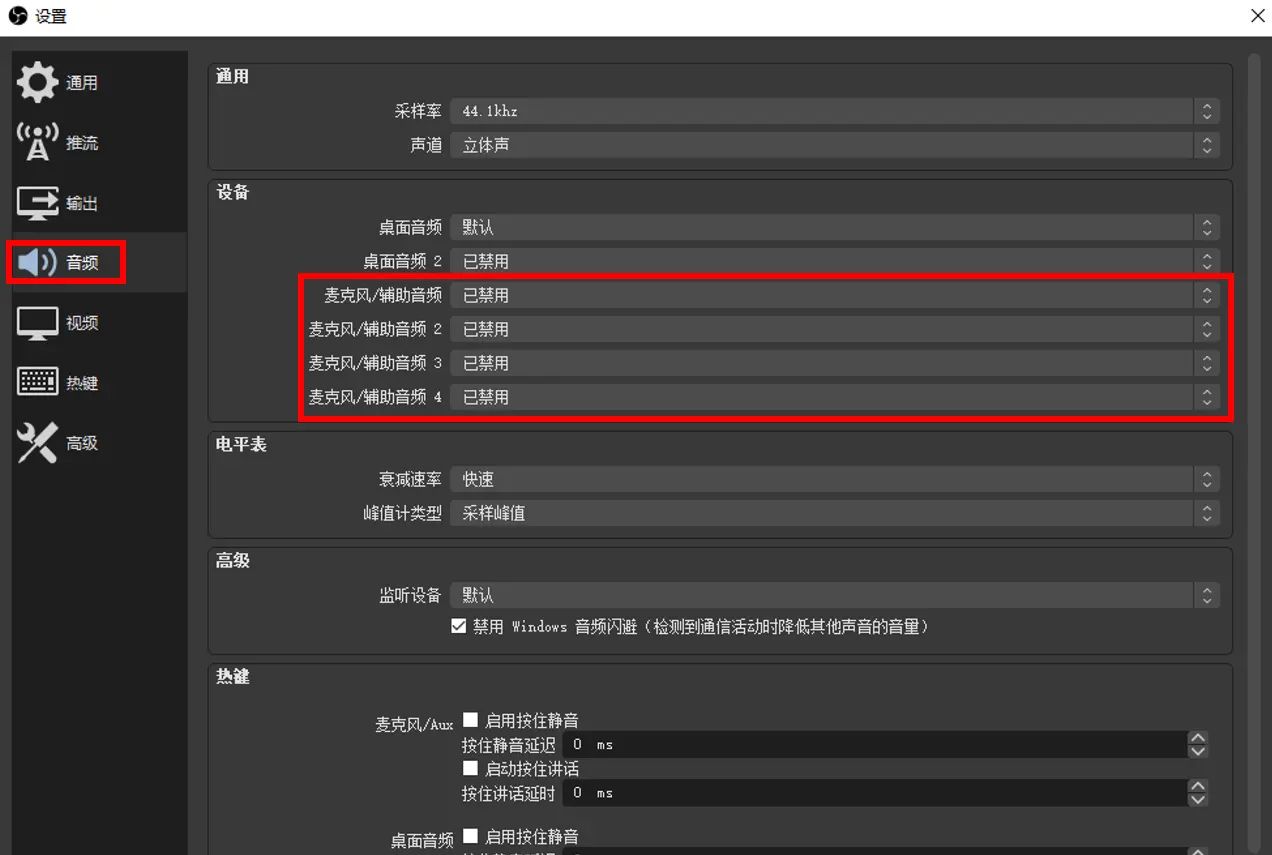Click the Hotkeys keyboard icon

pyautogui.click(x=37, y=382)
